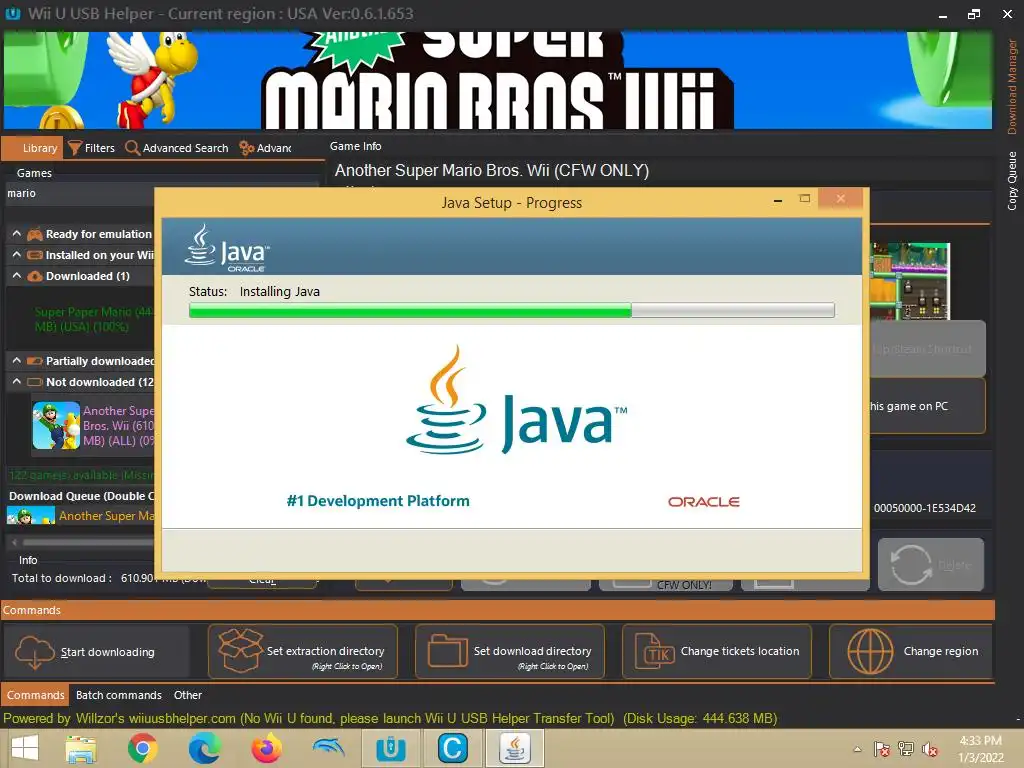Launch Microsoft Edge from taskbar
The image size is (1024, 768).
point(204,748)
